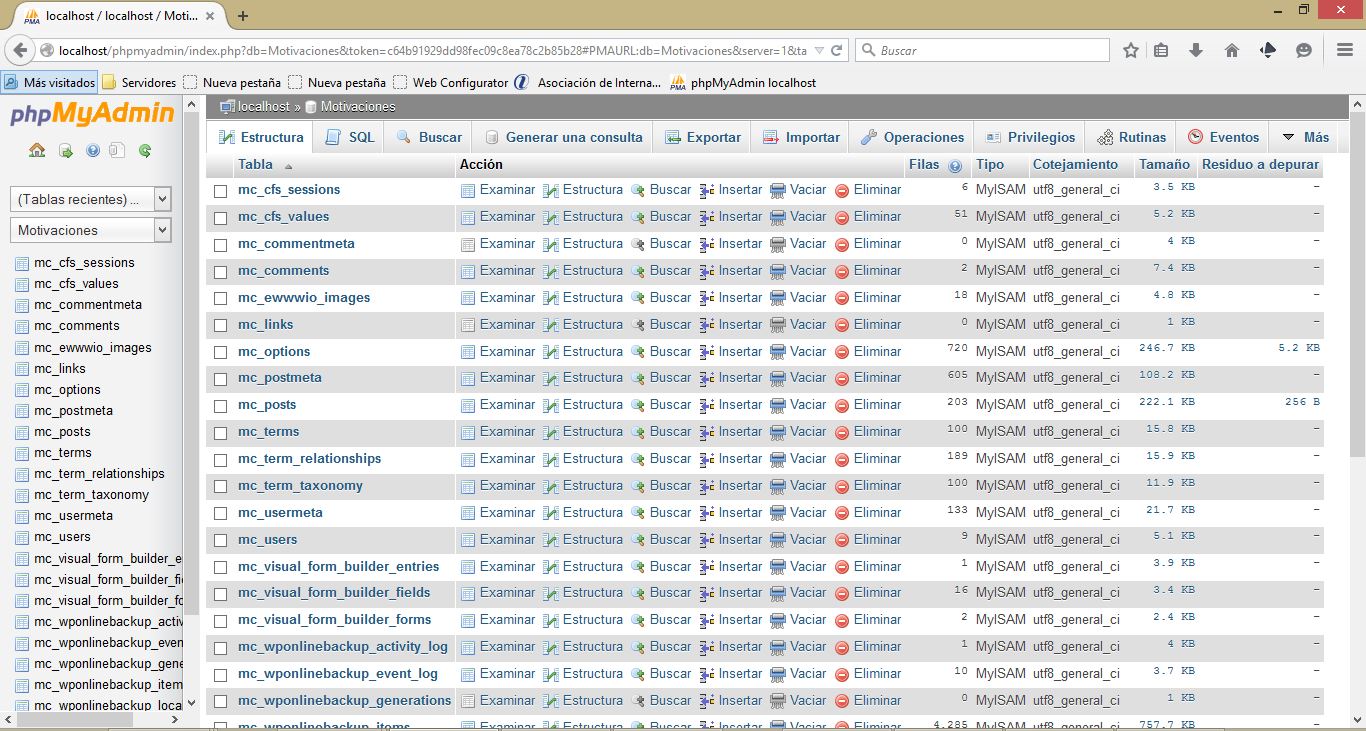This screenshot has width=1366, height=731.
Task: Switch to the Exportar tab
Action: point(702,136)
